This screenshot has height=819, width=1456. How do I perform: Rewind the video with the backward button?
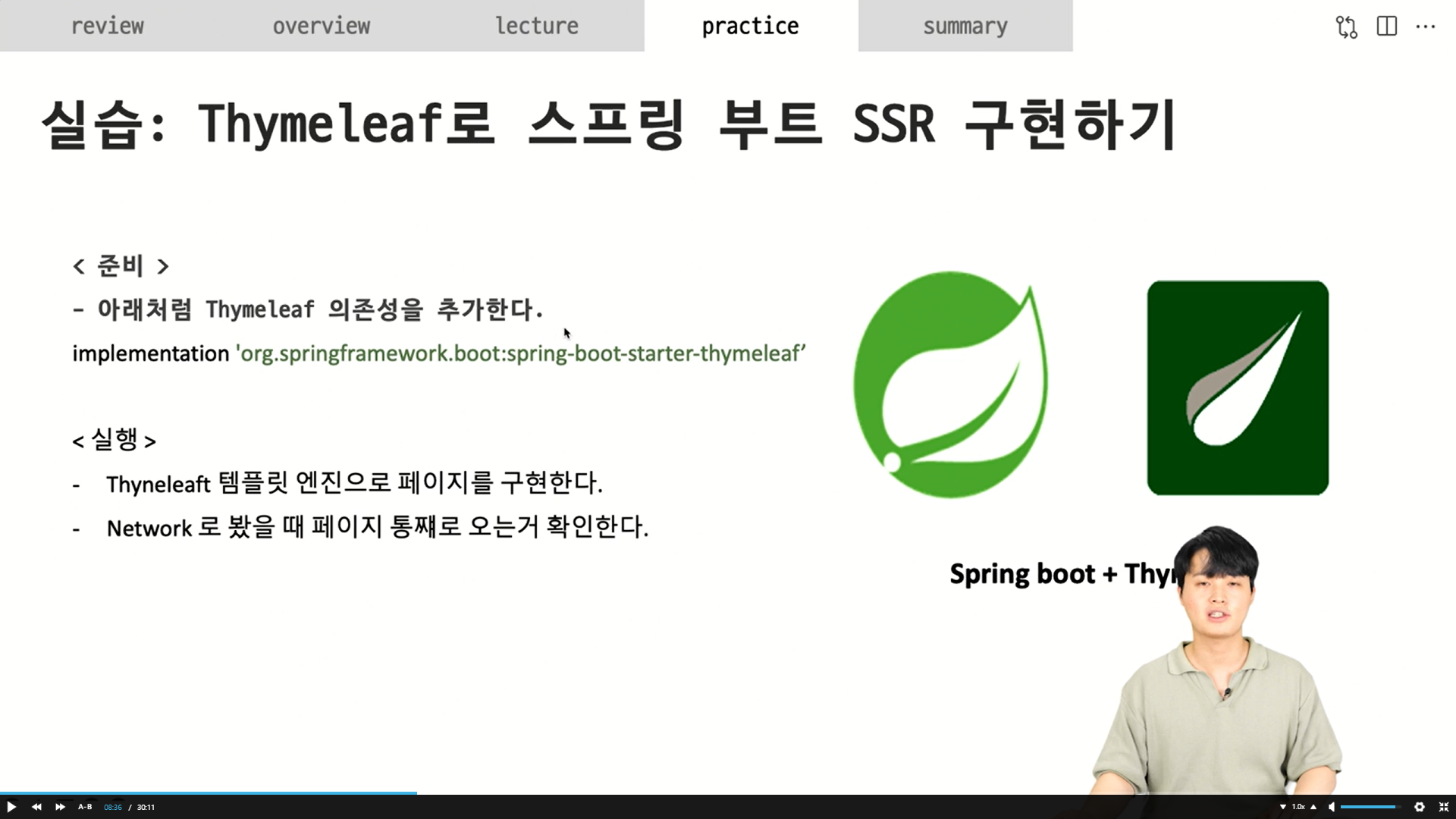pos(36,807)
